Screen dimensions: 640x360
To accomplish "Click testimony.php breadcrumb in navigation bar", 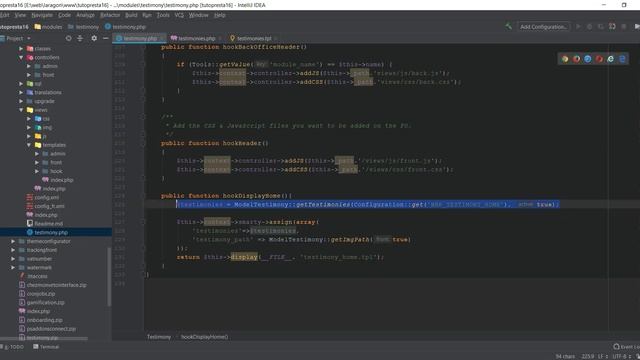I will [125, 27].
